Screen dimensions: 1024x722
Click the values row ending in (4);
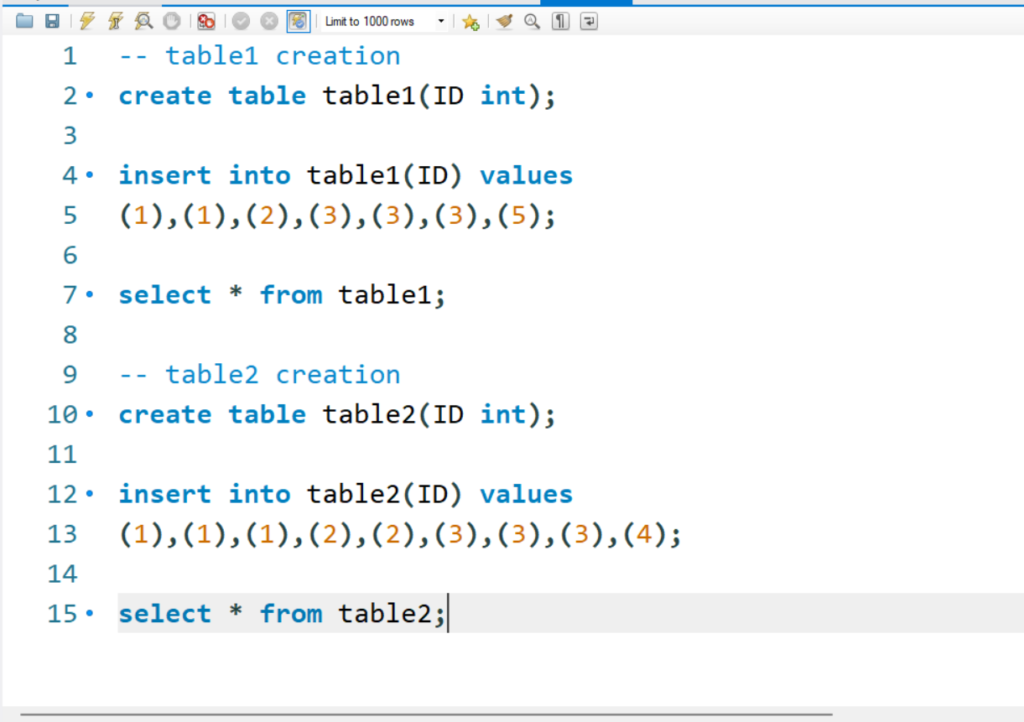400,535
